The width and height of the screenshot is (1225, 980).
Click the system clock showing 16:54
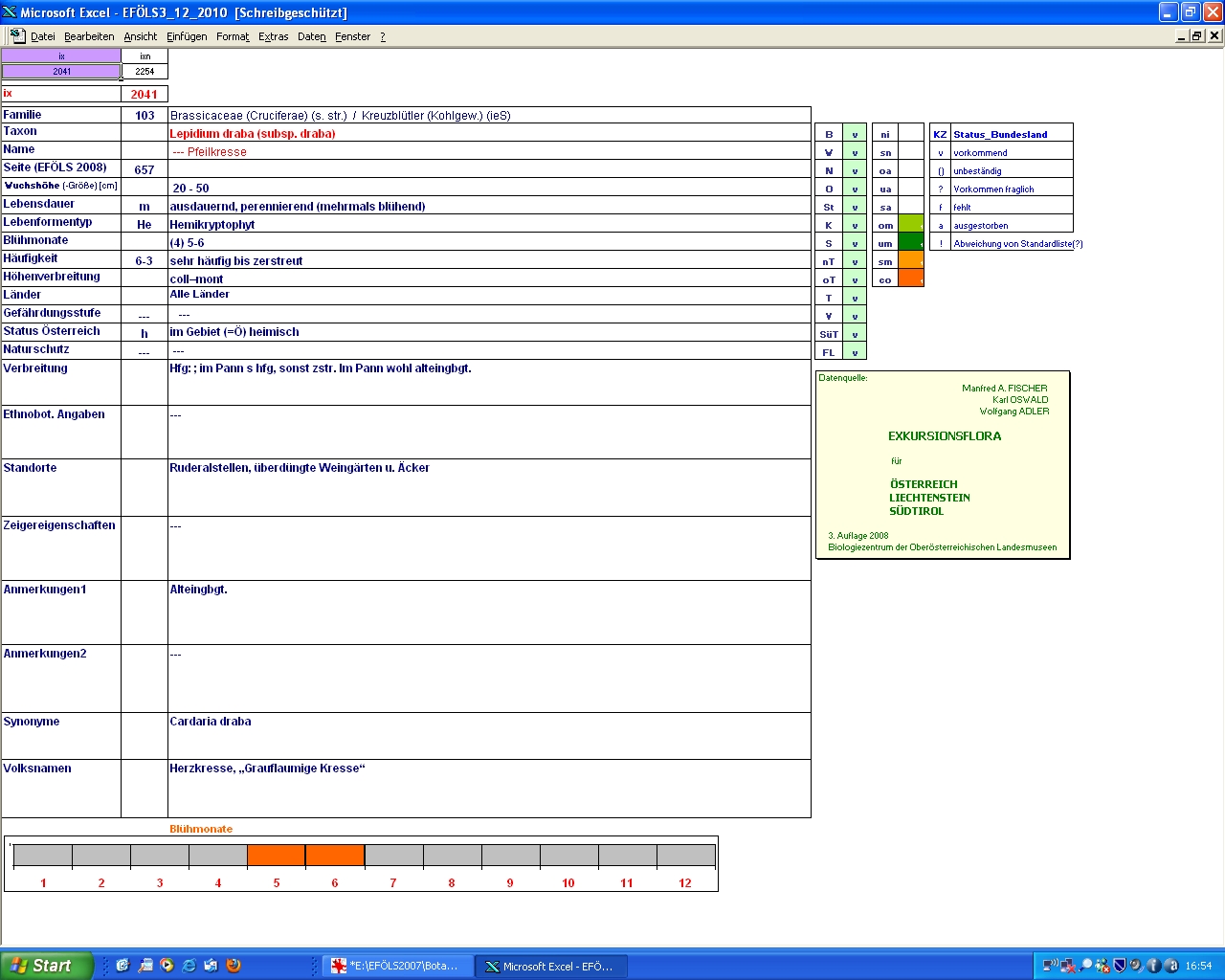pos(1198,966)
